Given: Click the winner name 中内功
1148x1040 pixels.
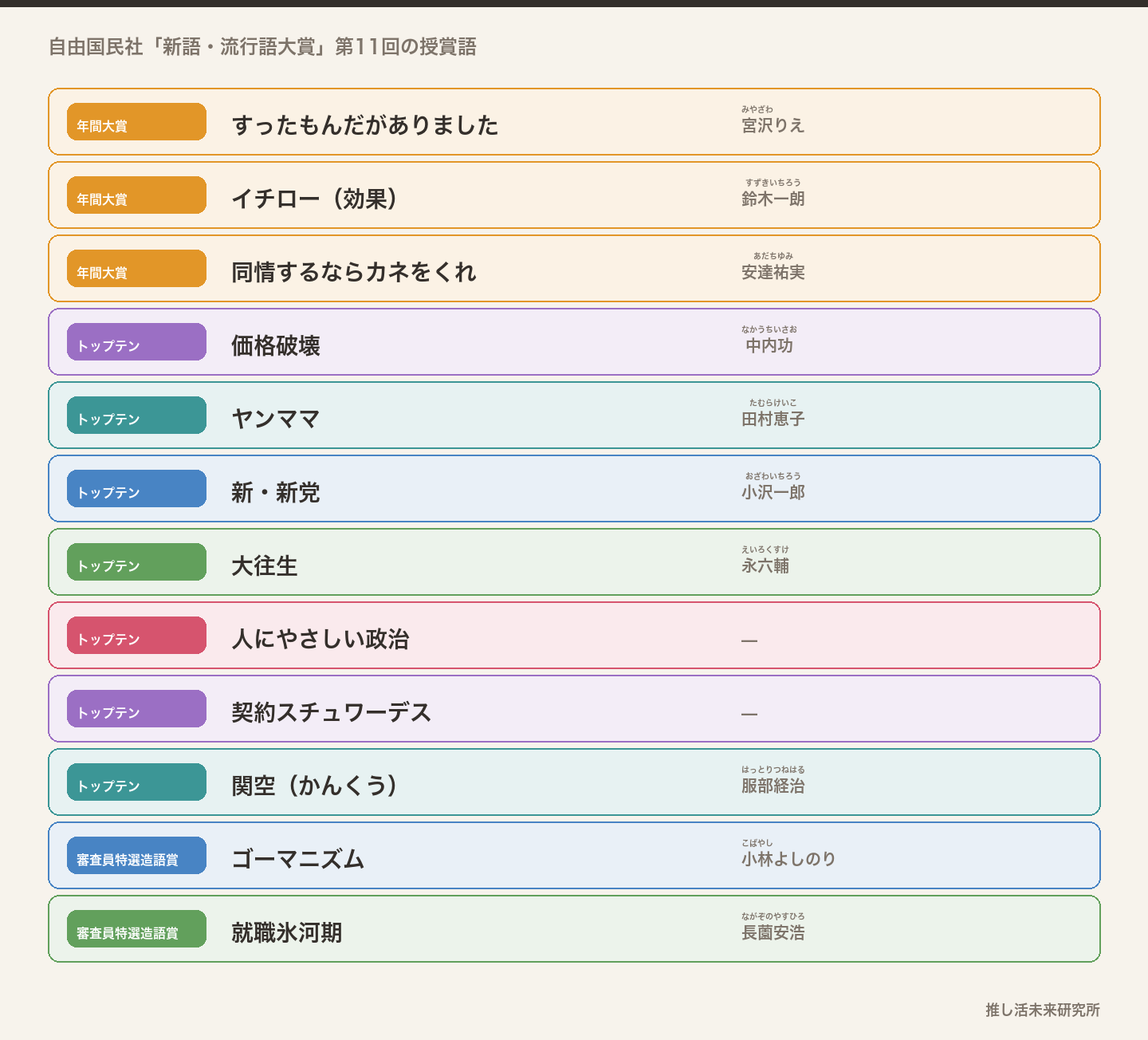Looking at the screenshot, I should 769,345.
